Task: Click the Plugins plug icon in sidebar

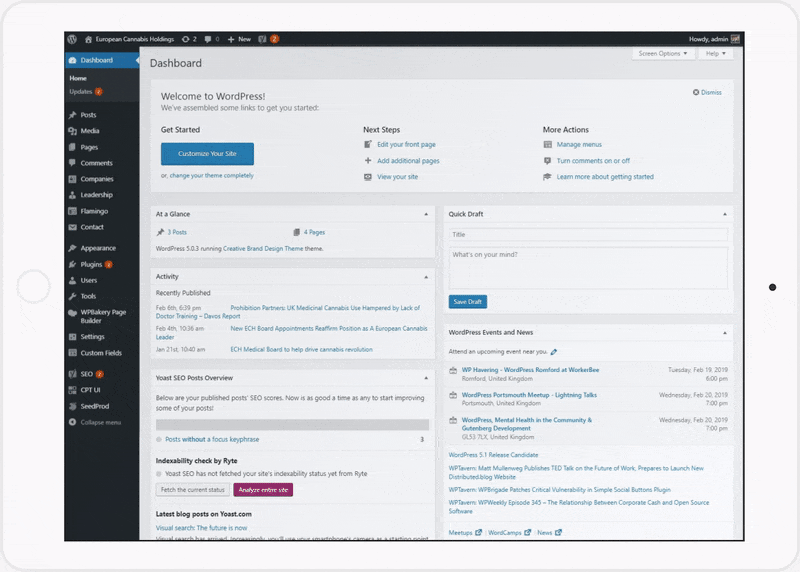Action: [x=72, y=264]
